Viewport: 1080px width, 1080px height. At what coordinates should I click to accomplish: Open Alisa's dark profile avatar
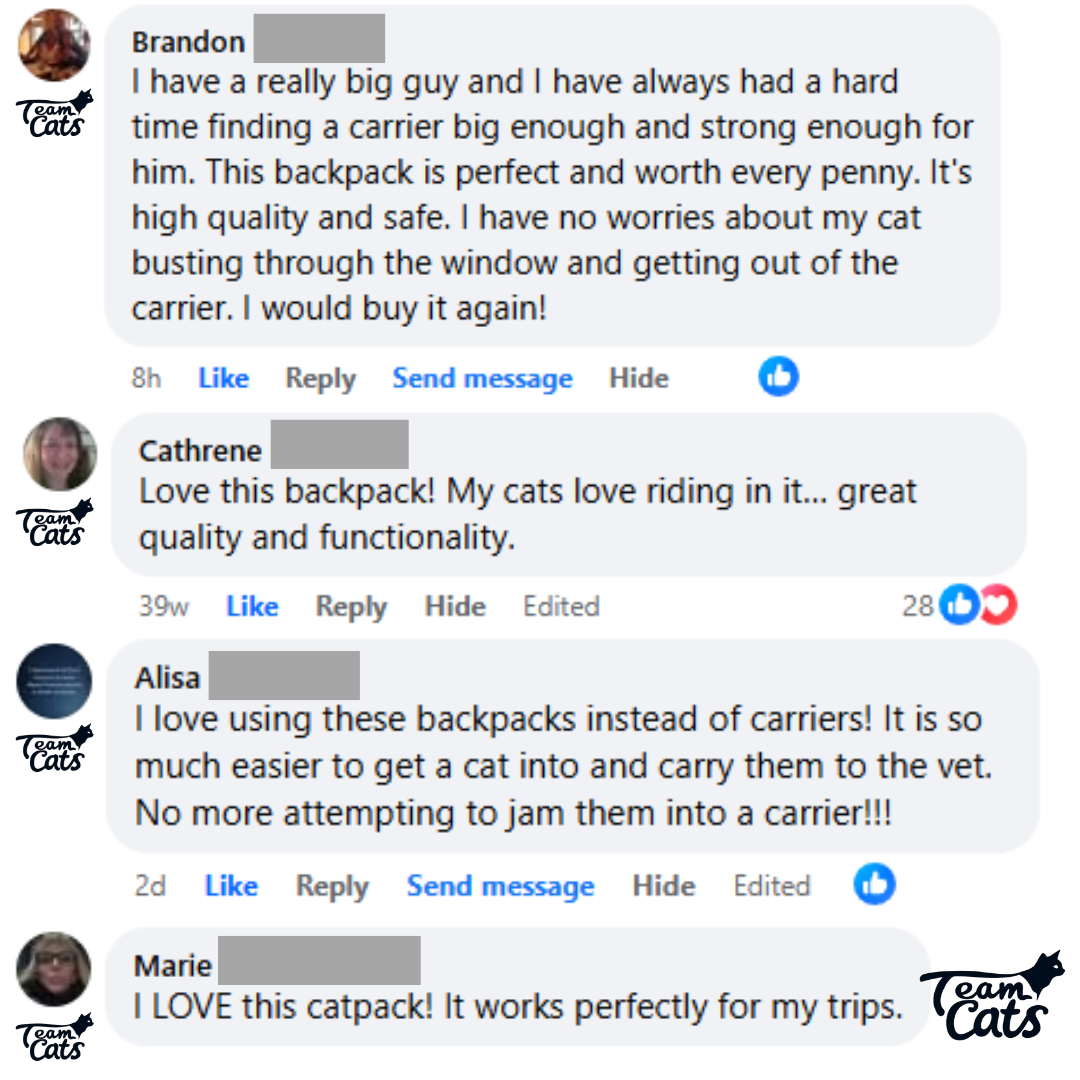[54, 681]
